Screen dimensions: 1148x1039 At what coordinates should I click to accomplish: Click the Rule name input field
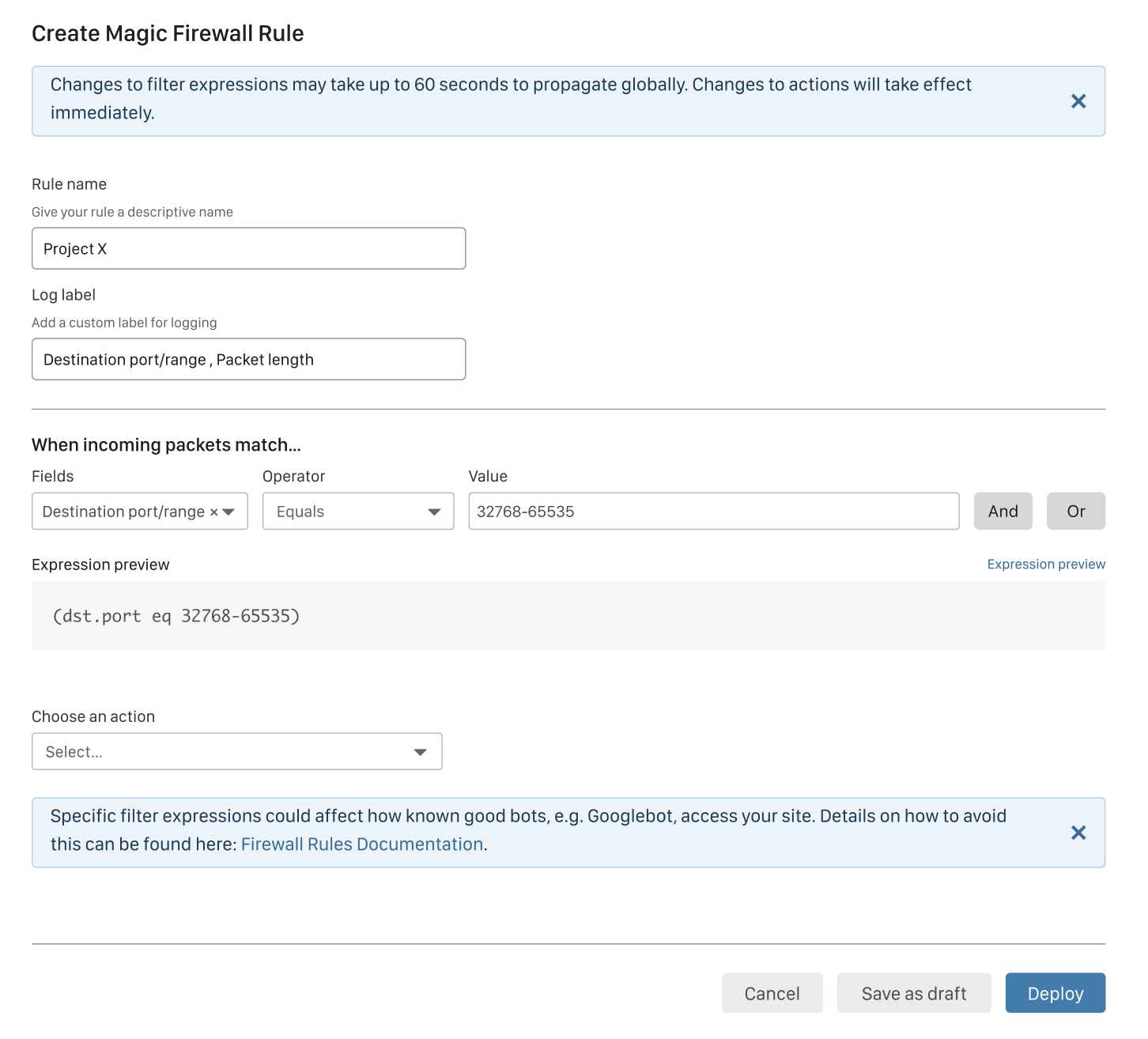coord(248,249)
